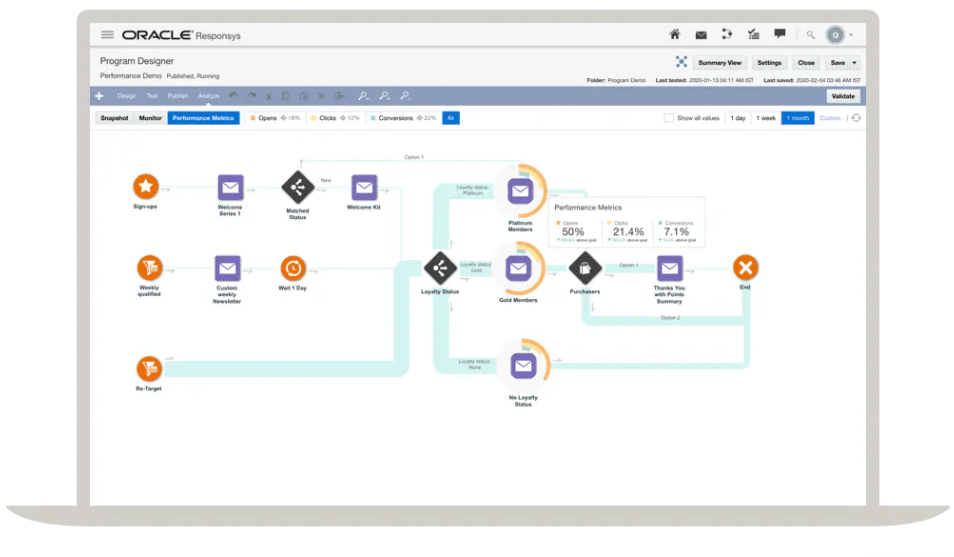This screenshot has width=954, height=557.
Task: Select the Performance Metrics tab
Action: [x=203, y=118]
